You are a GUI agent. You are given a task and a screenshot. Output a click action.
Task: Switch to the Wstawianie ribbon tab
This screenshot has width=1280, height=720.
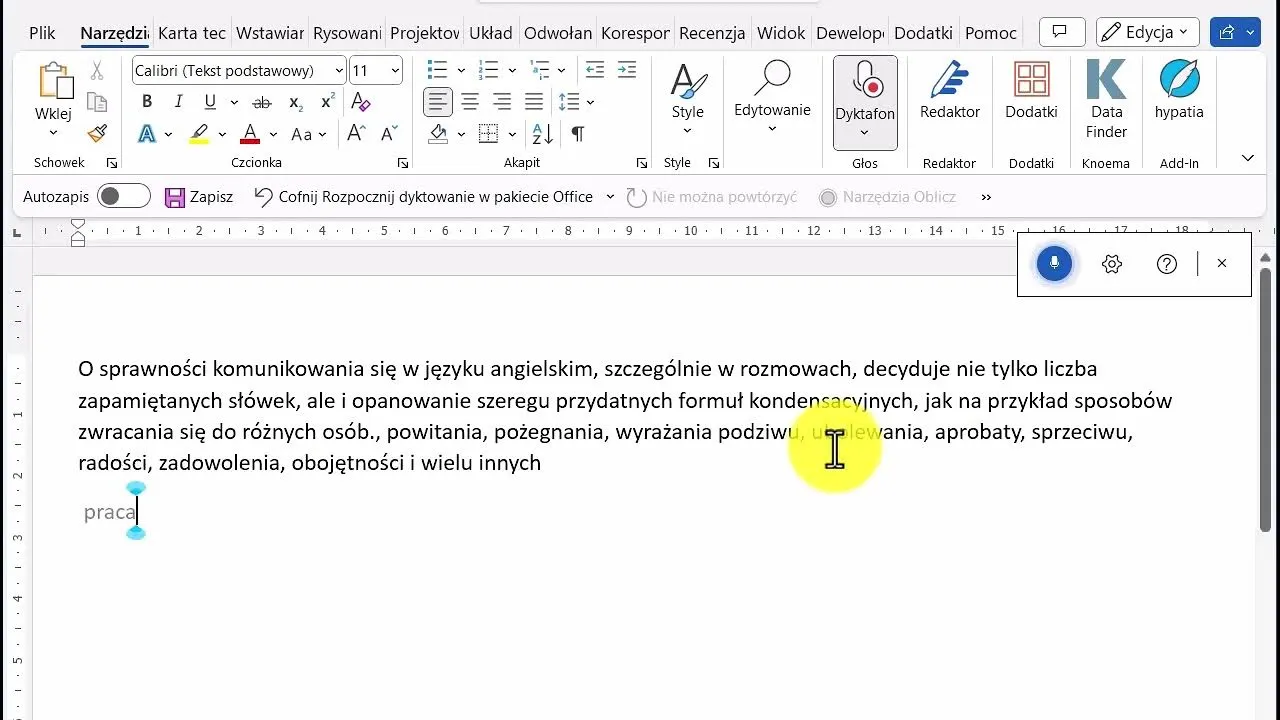coord(269,33)
